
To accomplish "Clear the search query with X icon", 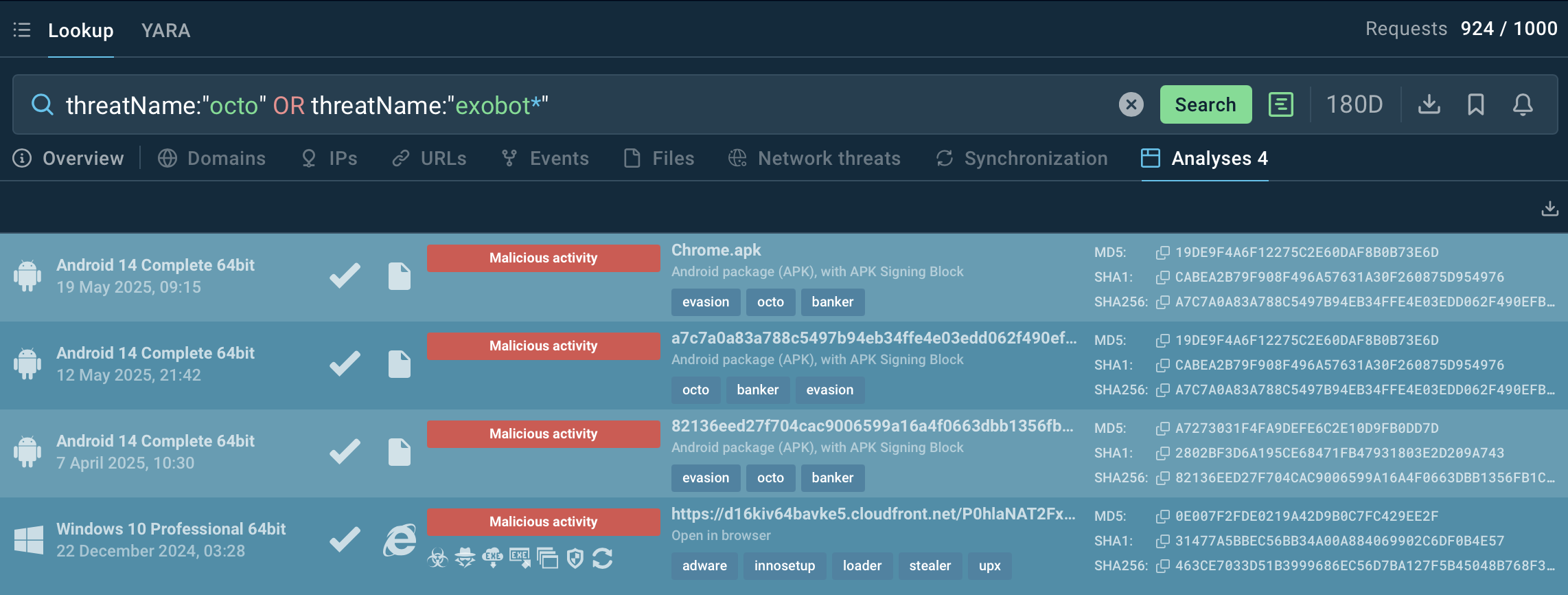I will pos(1131,104).
